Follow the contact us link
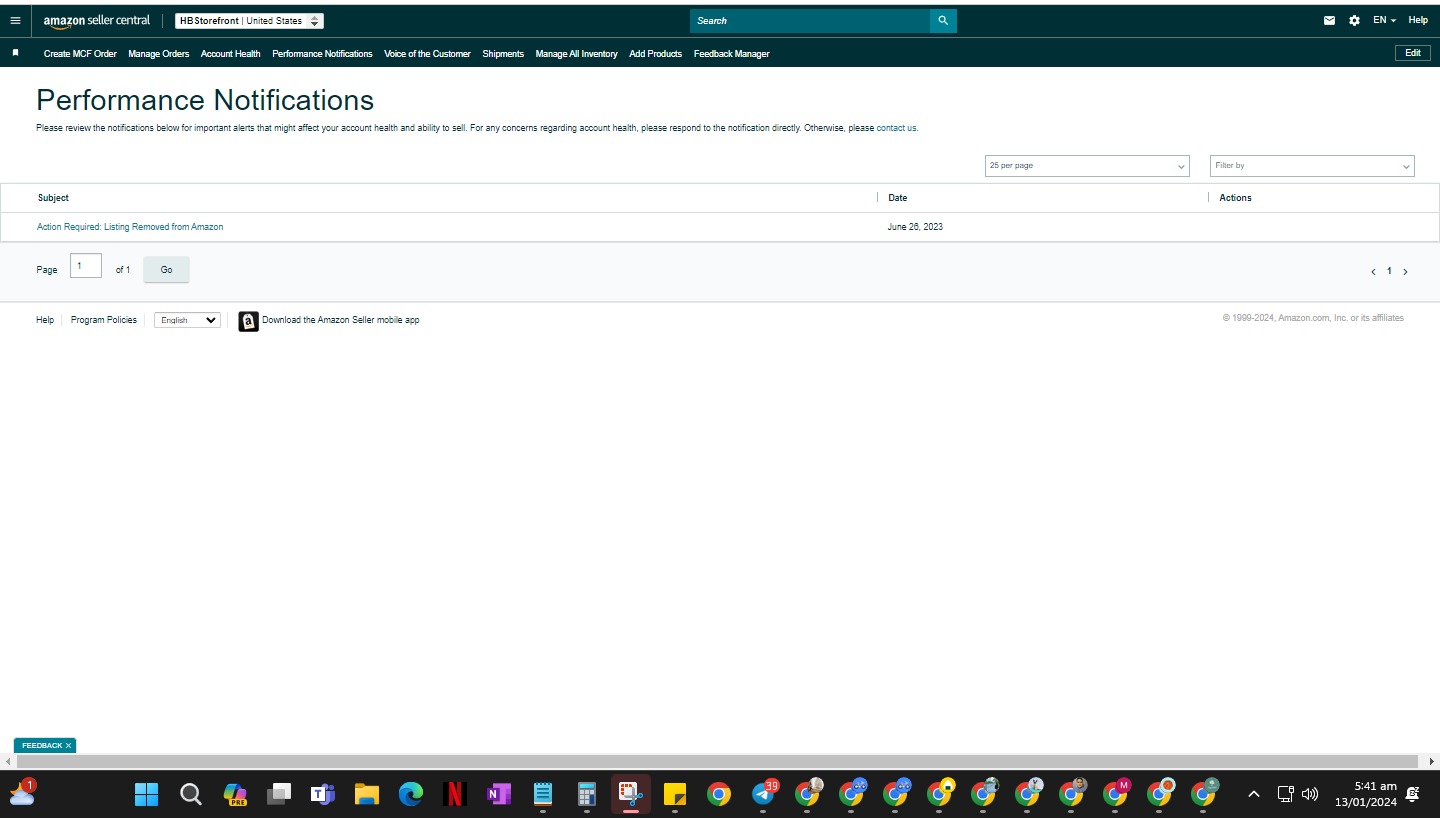This screenshot has height=818, width=1440. pyautogui.click(x=896, y=128)
